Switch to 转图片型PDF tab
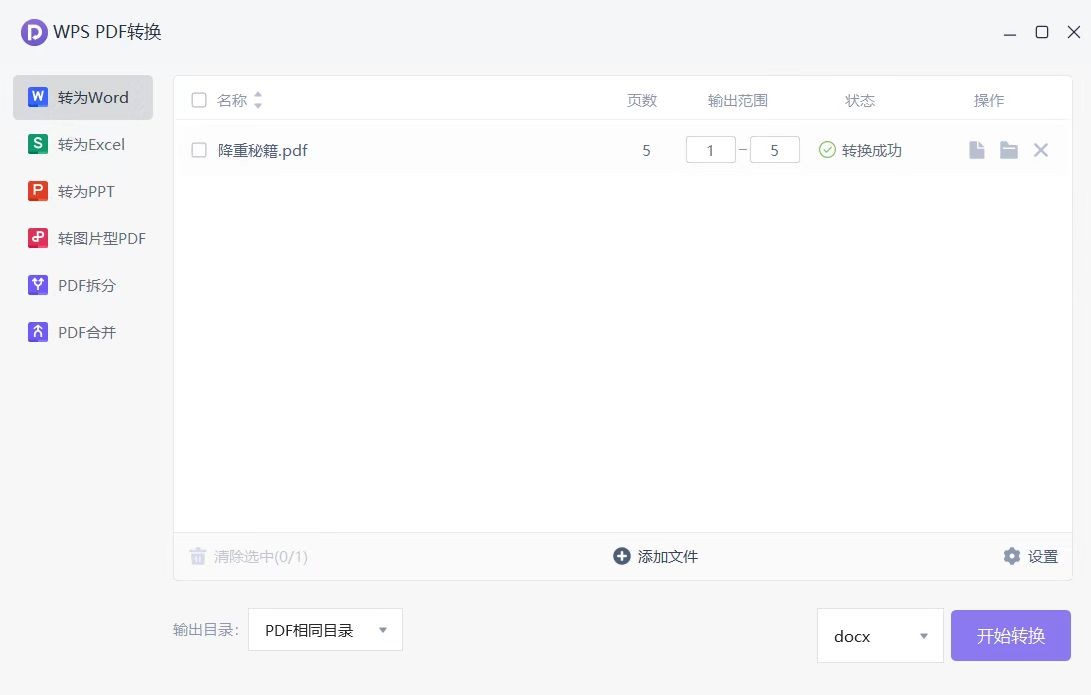The image size is (1091, 695). (x=83, y=239)
